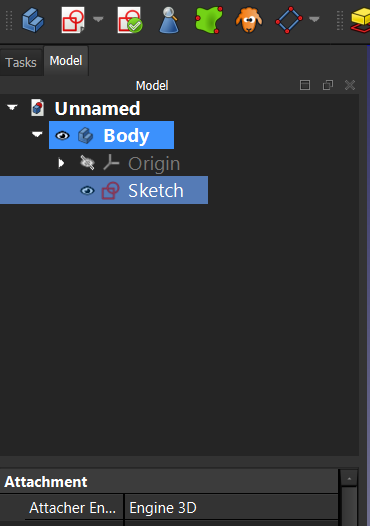Open dropdown arrow beside datum plane icon
This screenshot has height=526, width=370.
(314, 19)
